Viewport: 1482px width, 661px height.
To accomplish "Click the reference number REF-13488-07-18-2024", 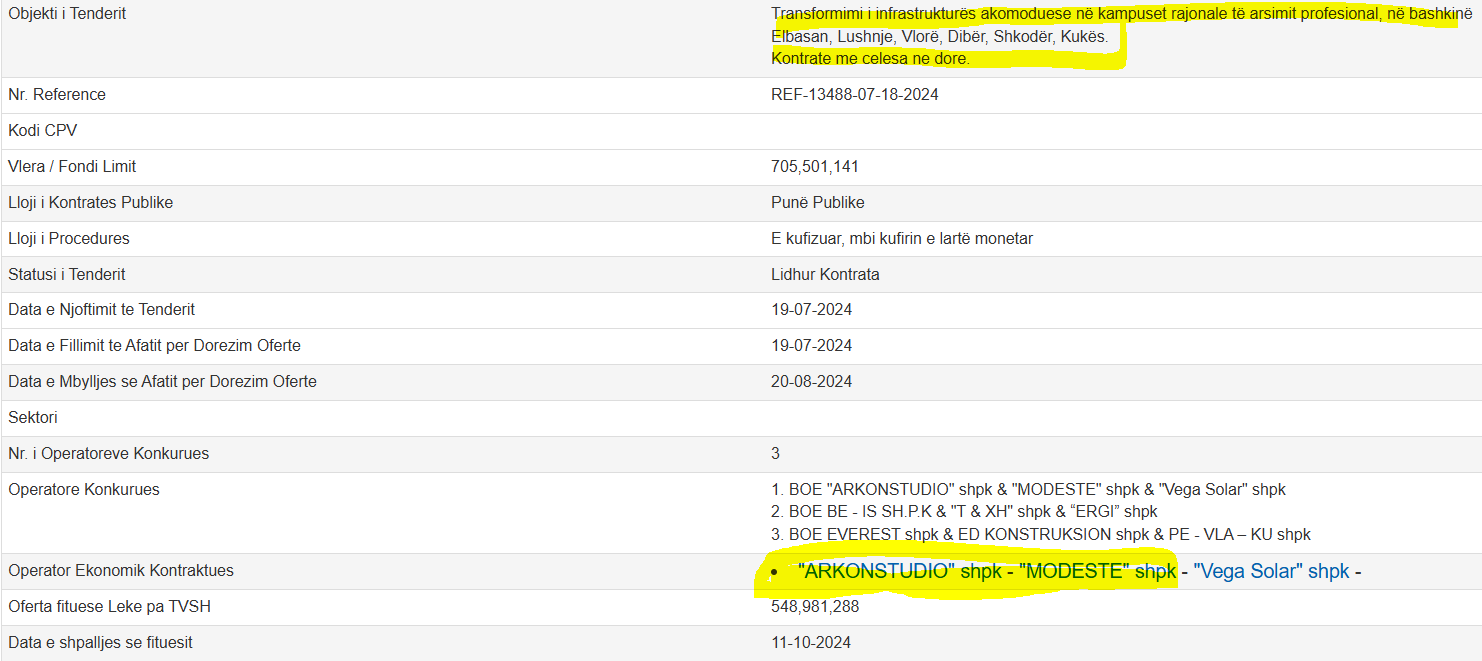I will pos(854,95).
